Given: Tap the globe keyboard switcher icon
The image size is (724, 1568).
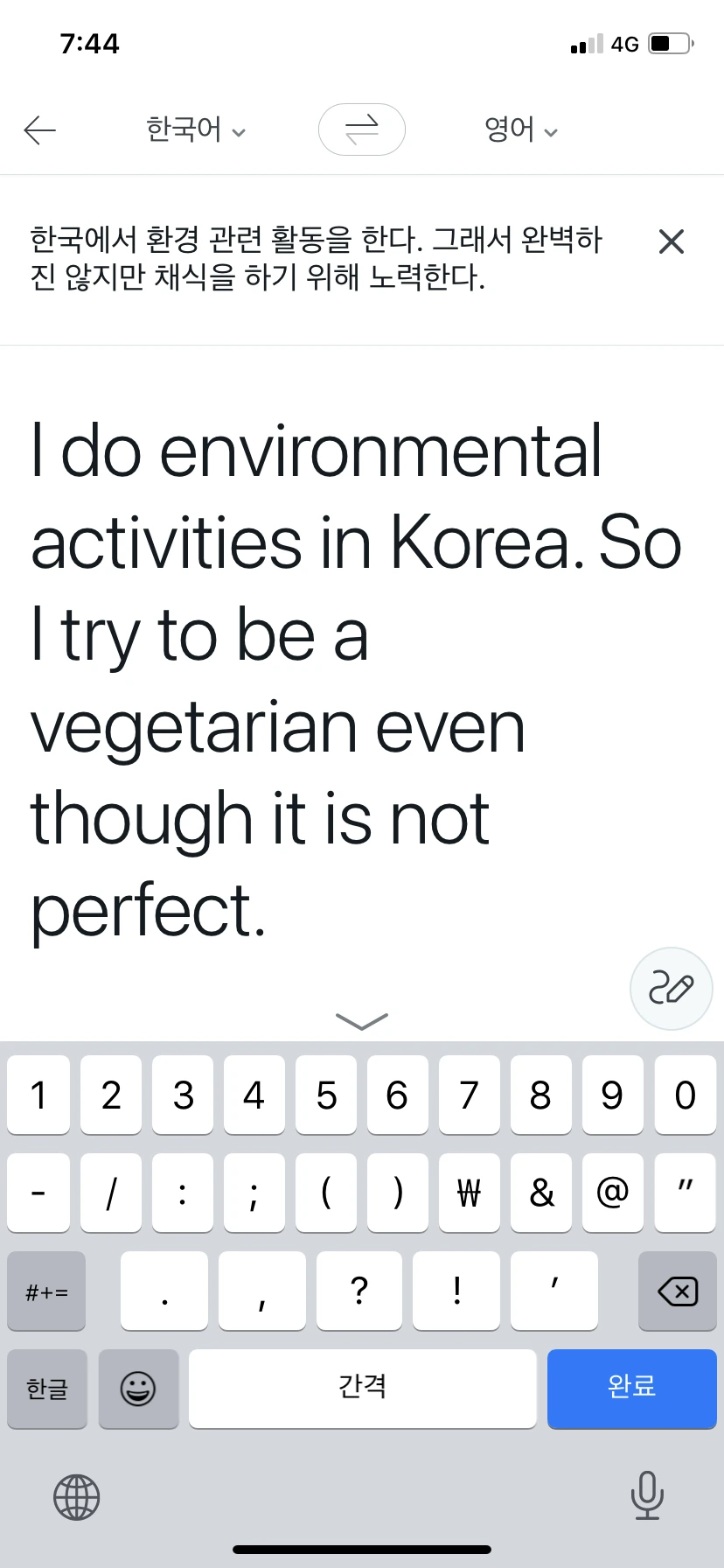Looking at the screenshot, I should 77,1496.
